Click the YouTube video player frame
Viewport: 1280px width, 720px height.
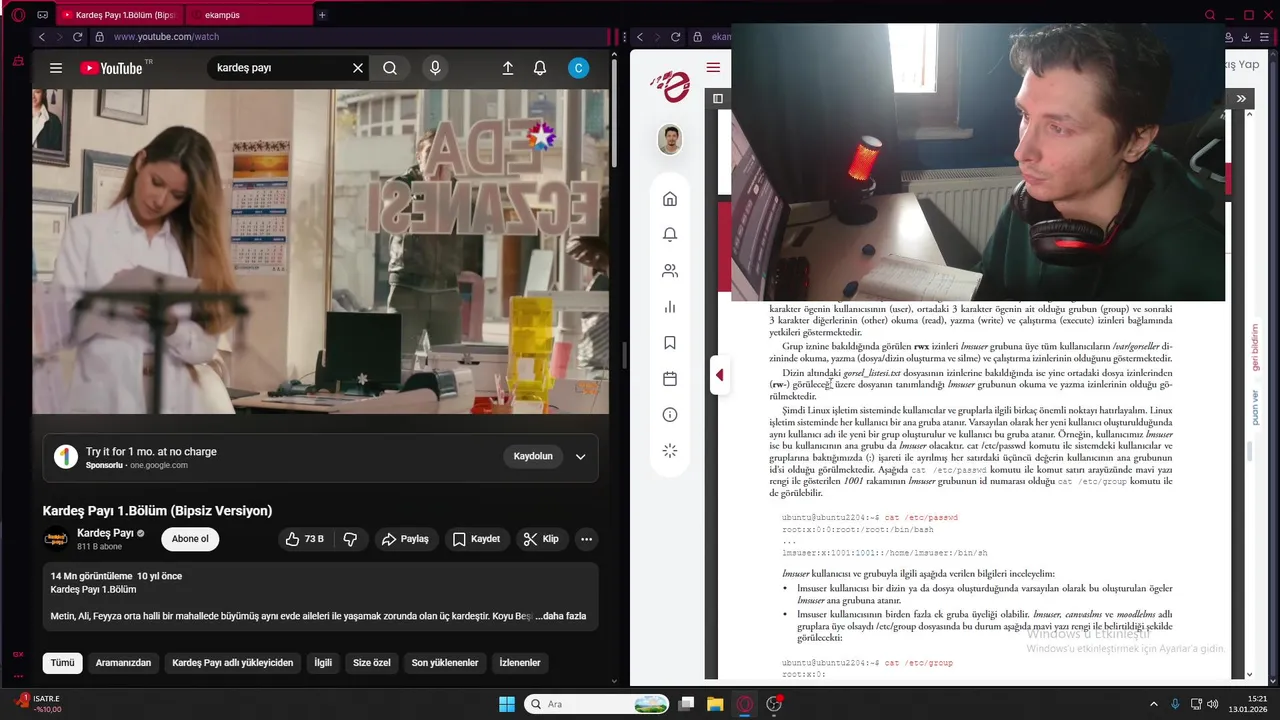[321, 252]
